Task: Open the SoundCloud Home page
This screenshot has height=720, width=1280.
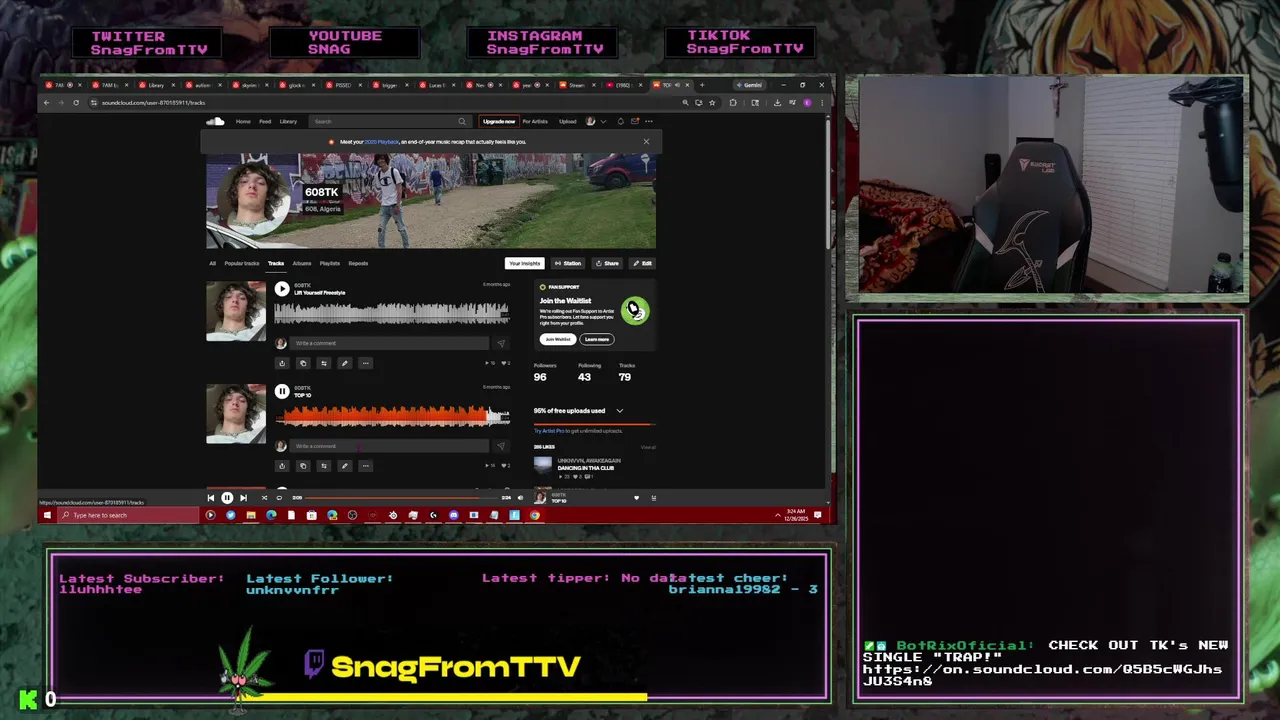Action: click(x=243, y=121)
